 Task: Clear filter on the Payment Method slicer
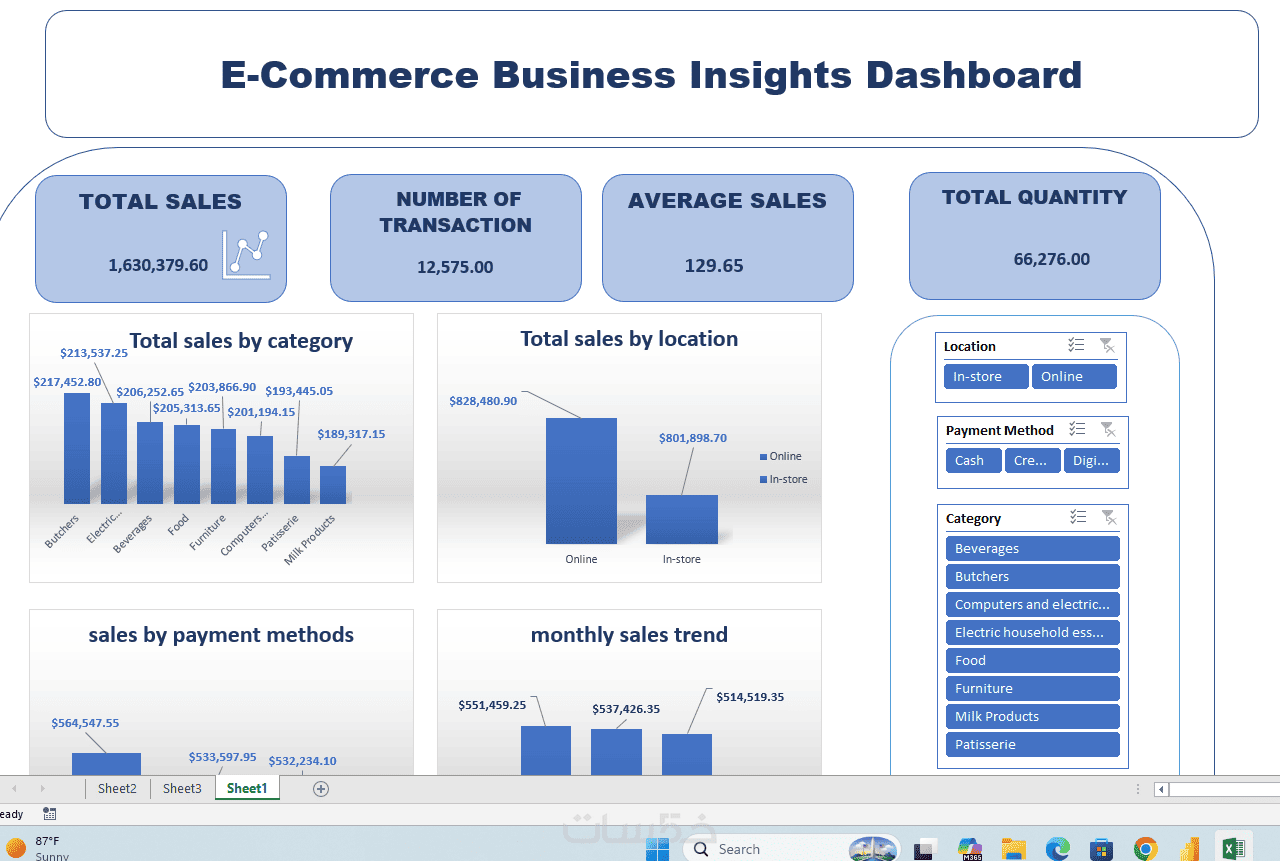click(1108, 429)
